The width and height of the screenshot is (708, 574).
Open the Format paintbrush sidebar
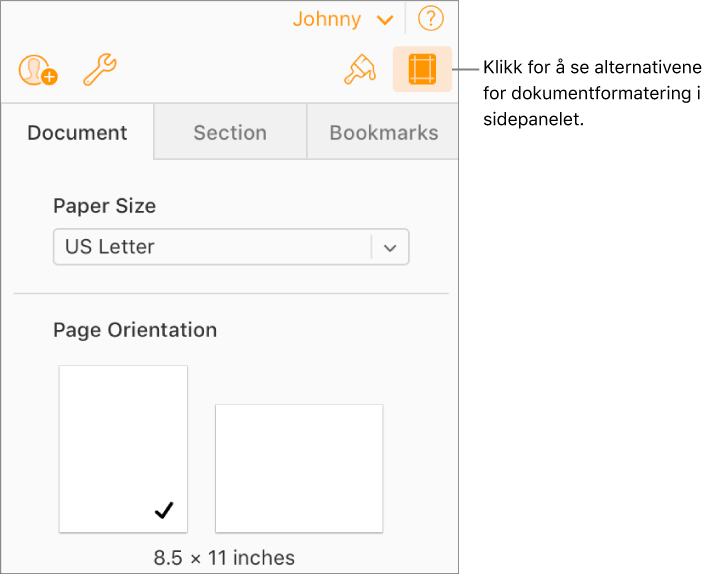point(360,70)
